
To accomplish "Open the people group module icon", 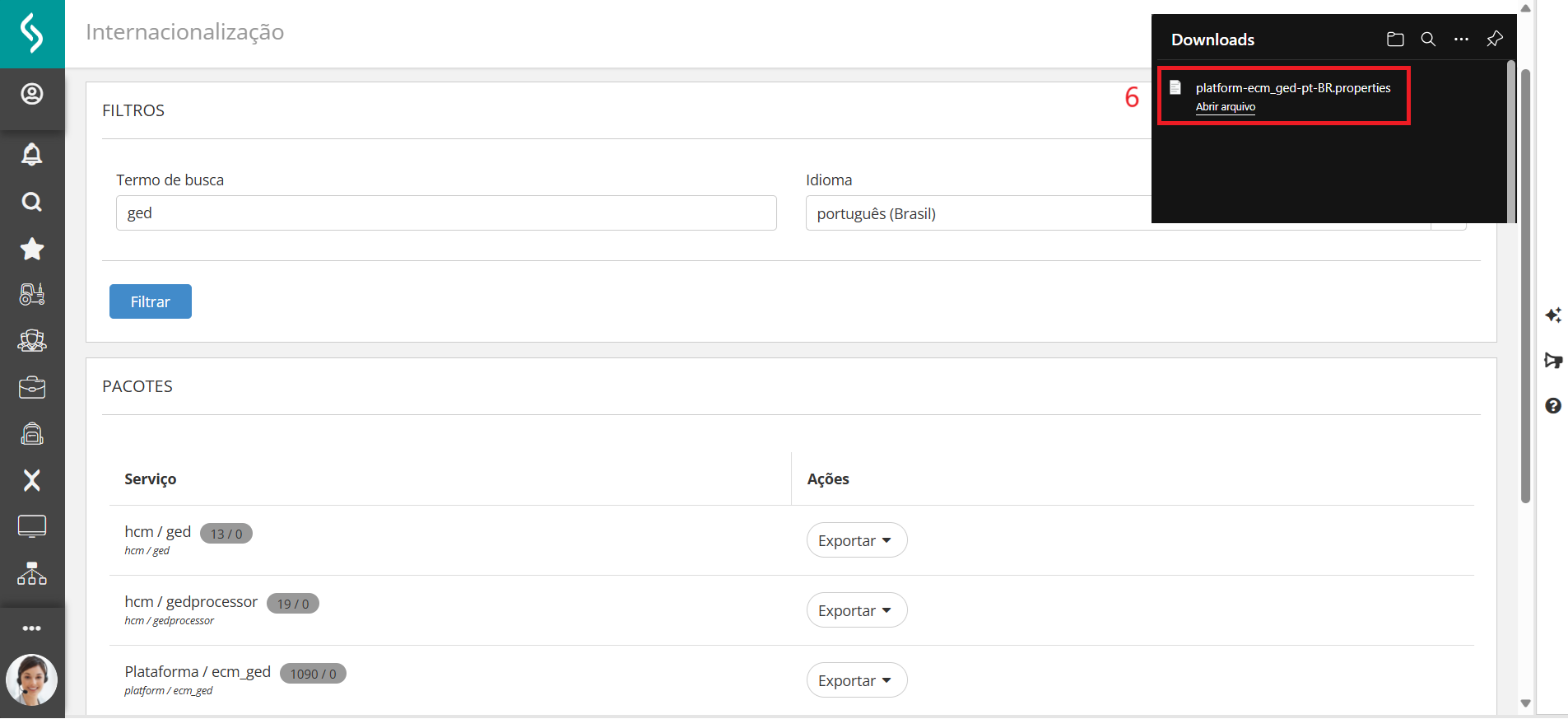I will pyautogui.click(x=32, y=340).
